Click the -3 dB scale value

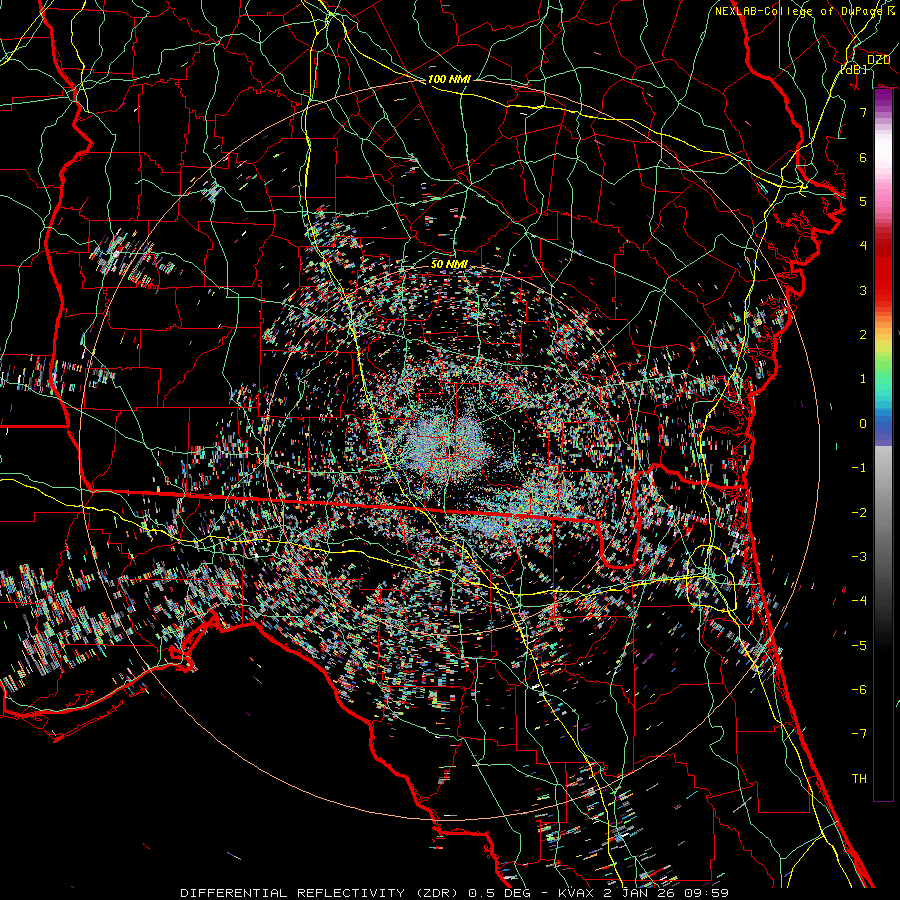[x=859, y=557]
